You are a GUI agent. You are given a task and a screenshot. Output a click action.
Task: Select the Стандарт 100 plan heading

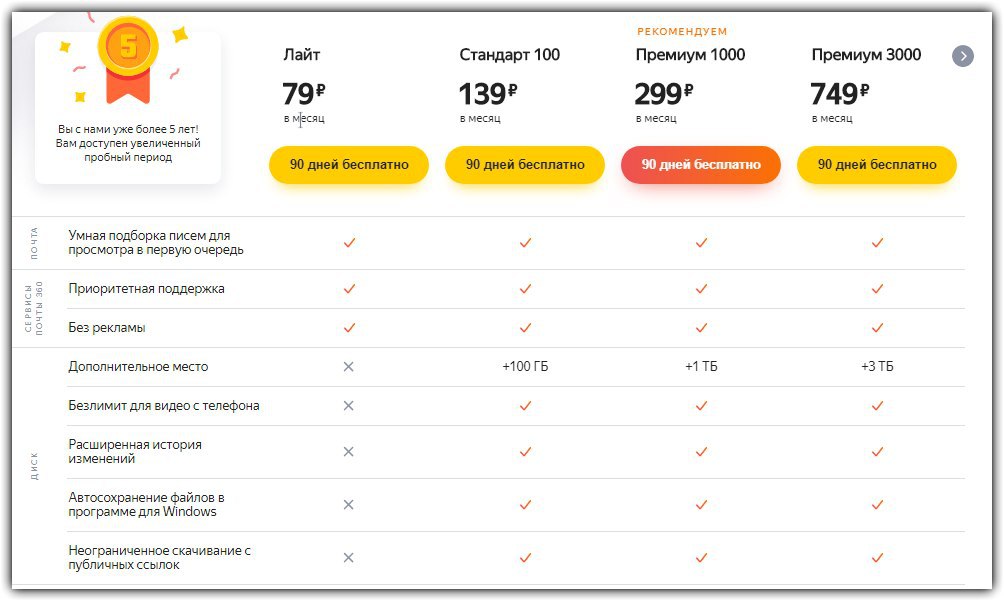(510, 55)
